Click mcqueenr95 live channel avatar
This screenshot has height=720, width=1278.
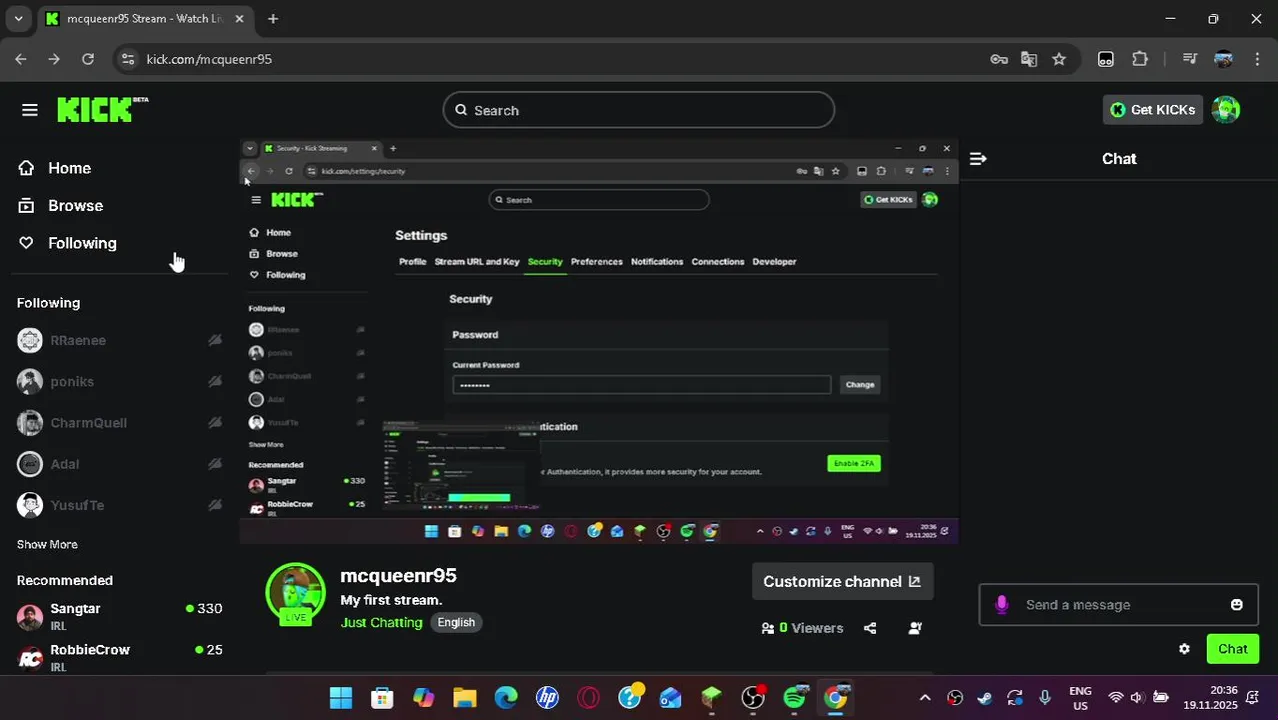pos(295,593)
